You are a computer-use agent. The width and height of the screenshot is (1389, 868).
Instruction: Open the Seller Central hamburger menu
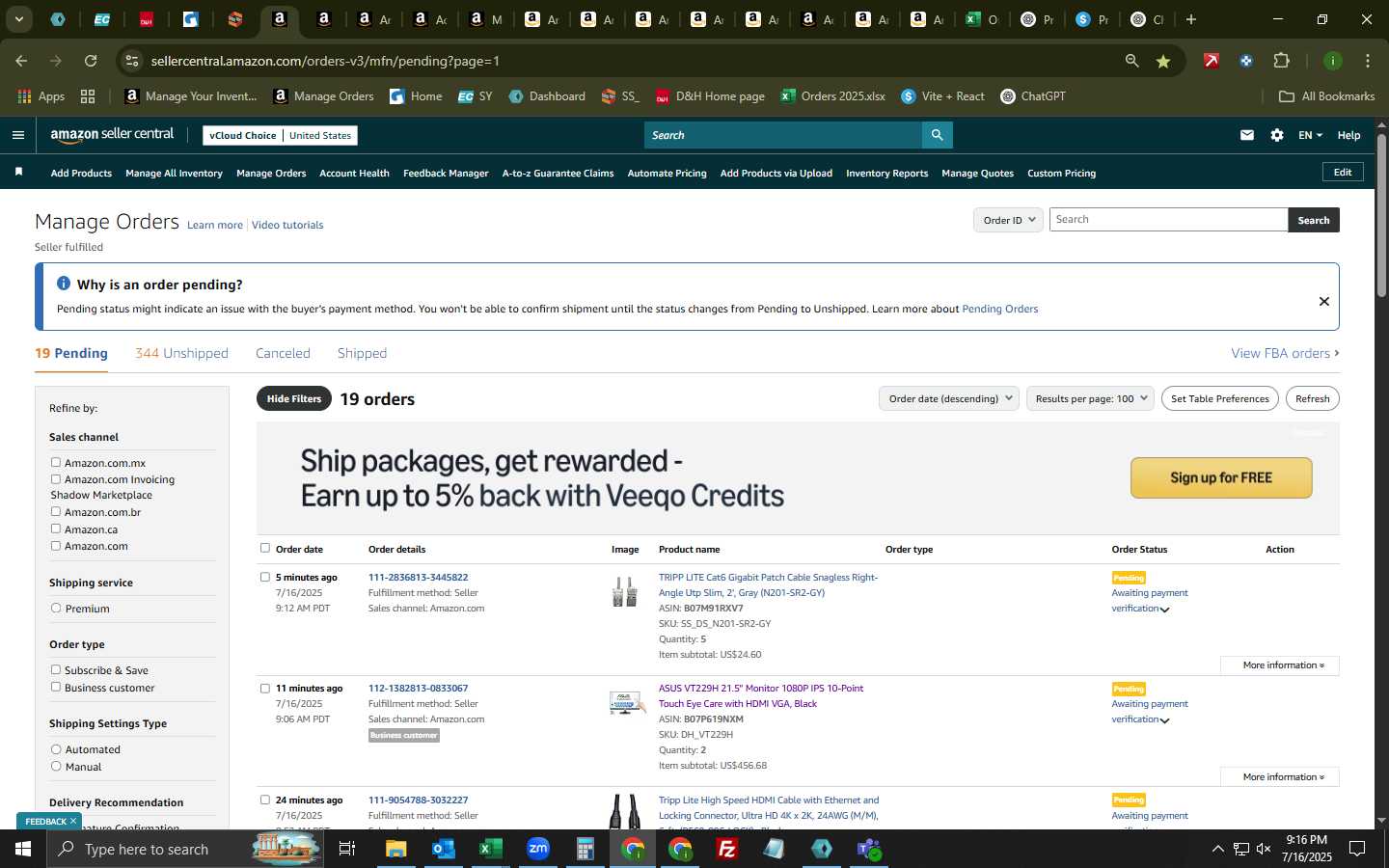tap(17, 135)
